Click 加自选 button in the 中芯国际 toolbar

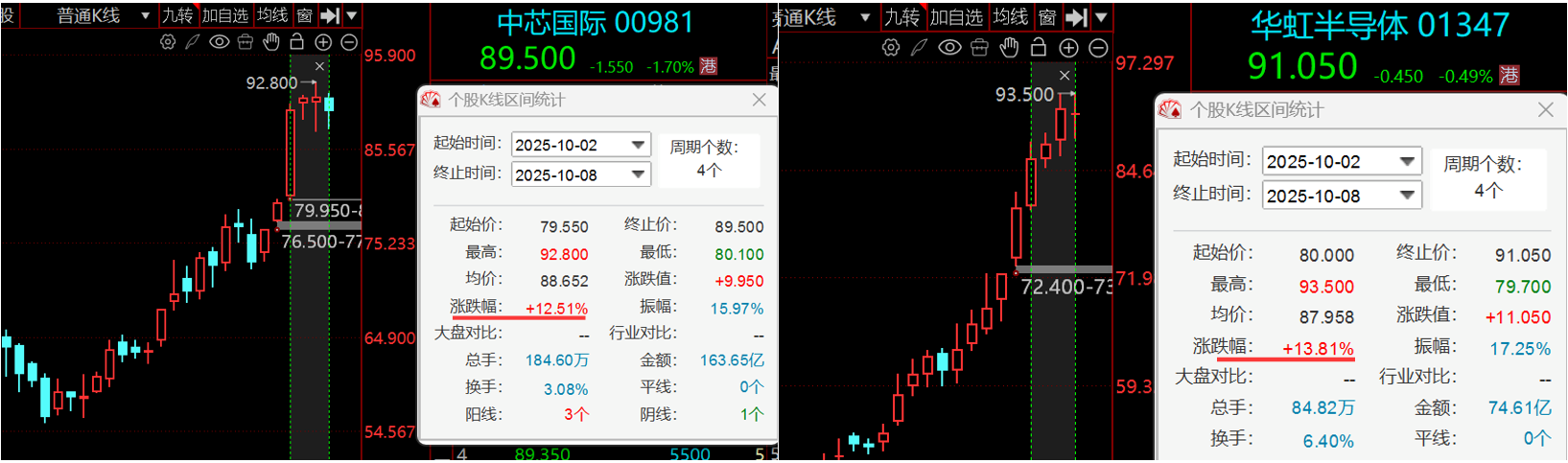(x=225, y=16)
